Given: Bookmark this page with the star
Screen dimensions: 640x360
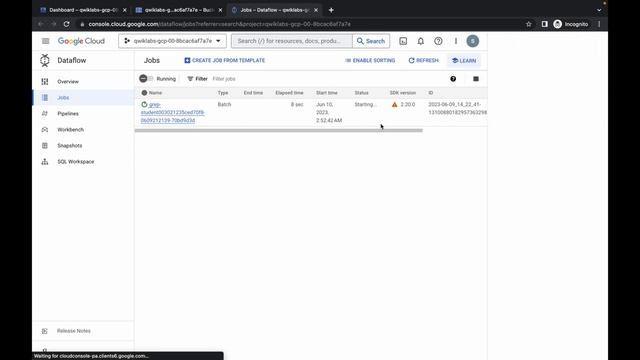Looking at the screenshot, I should (x=529, y=24).
